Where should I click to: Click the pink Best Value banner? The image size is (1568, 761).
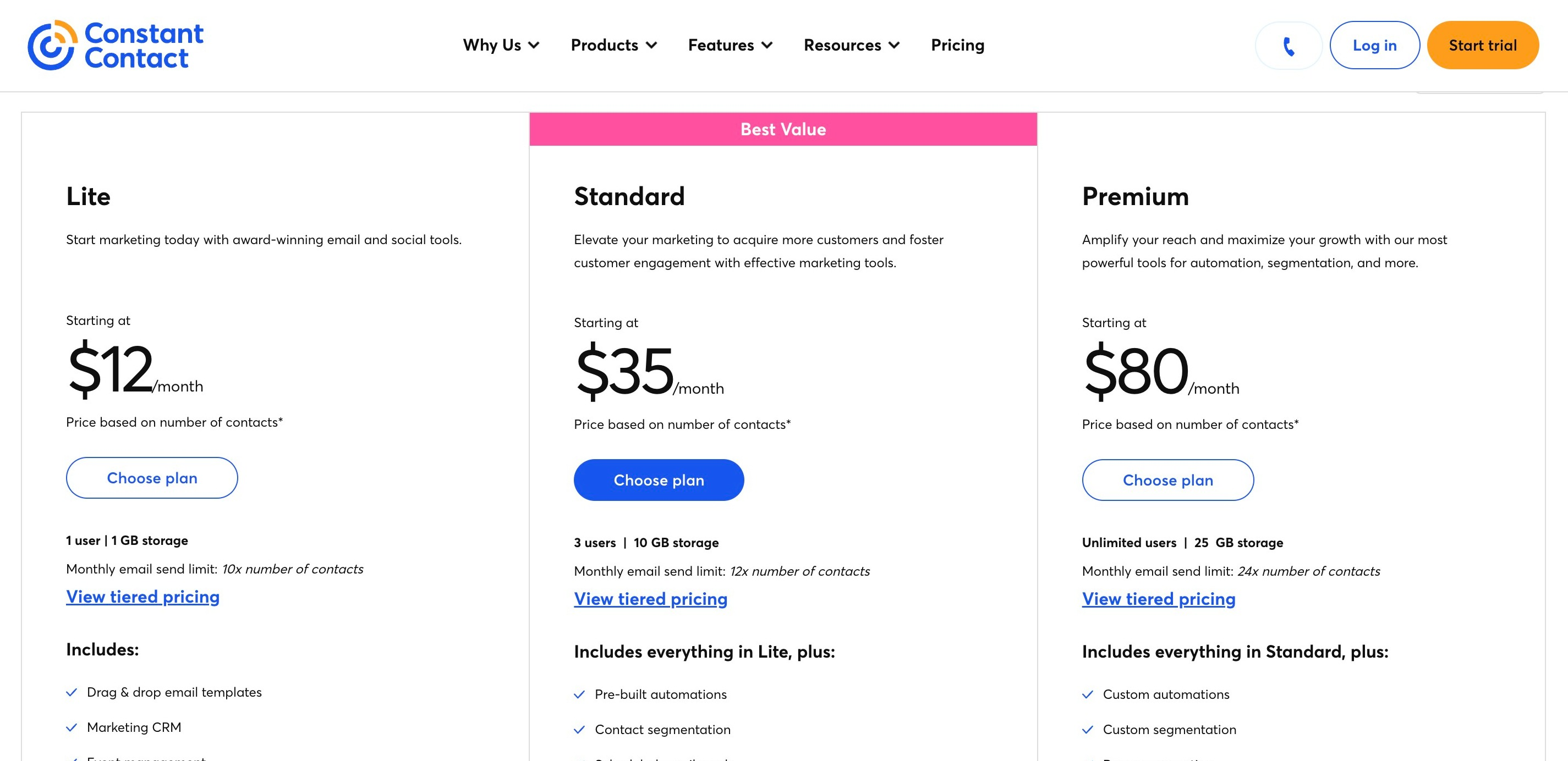[x=783, y=129]
